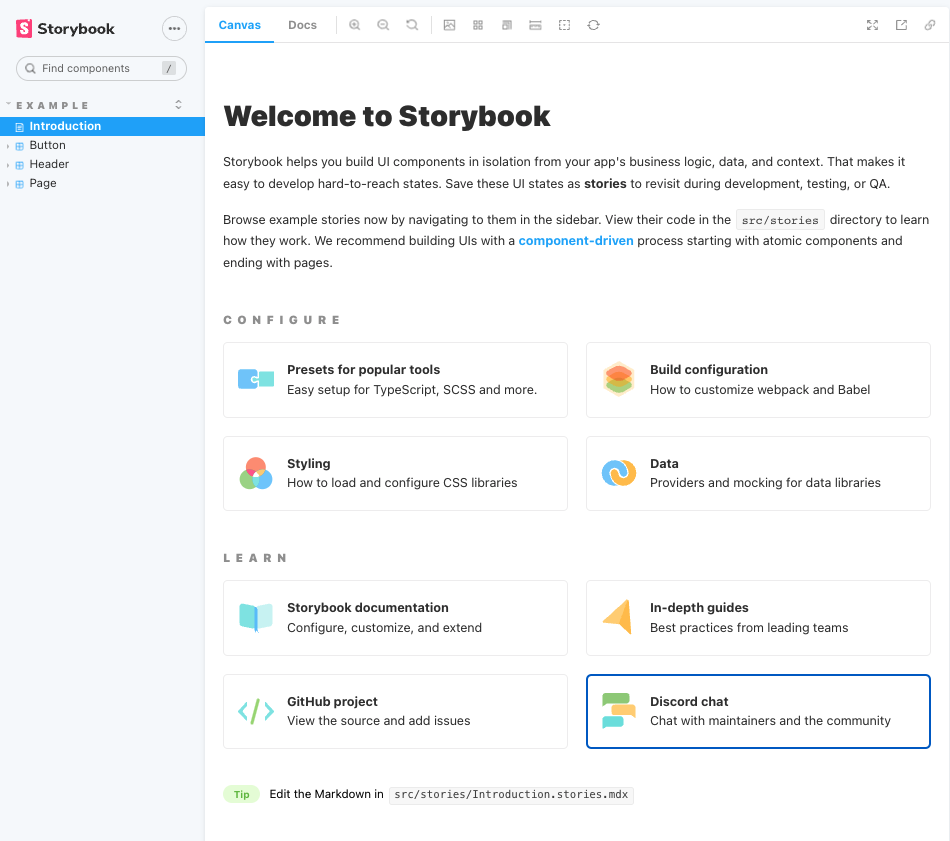Click the plugin icon on Presets card
The height and width of the screenshot is (841, 950).
coord(256,379)
